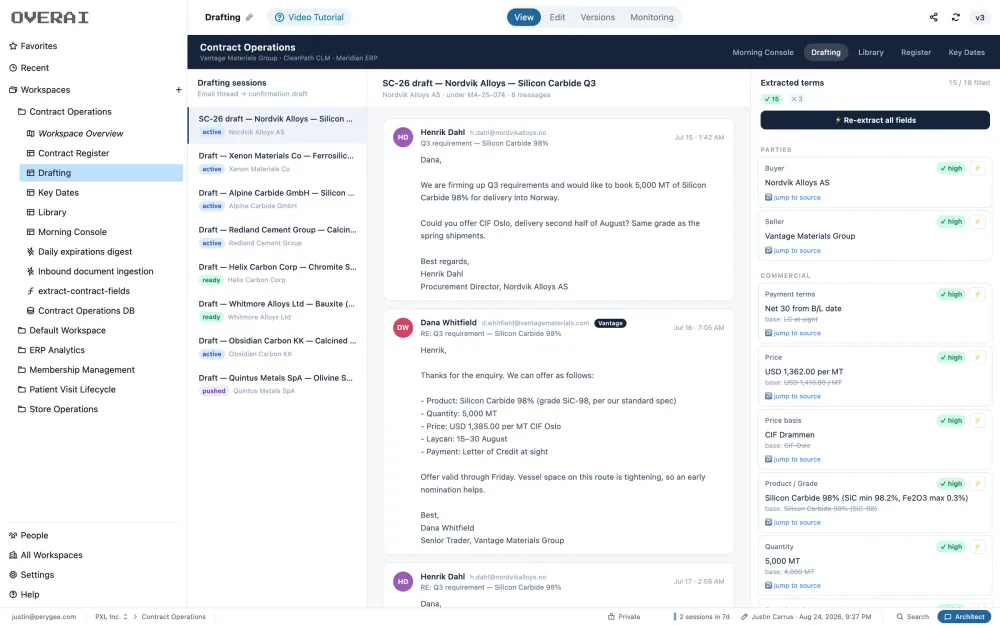
Task: Toggle the 3 missing terms filter chip
Action: (x=797, y=99)
